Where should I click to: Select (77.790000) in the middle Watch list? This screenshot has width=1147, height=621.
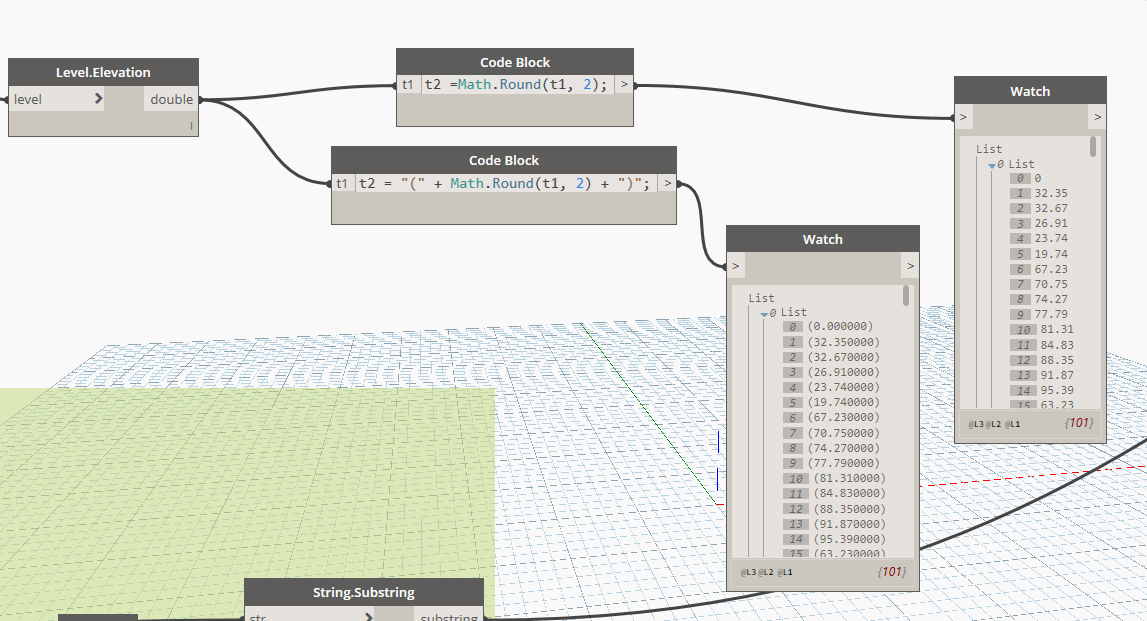[x=843, y=463]
